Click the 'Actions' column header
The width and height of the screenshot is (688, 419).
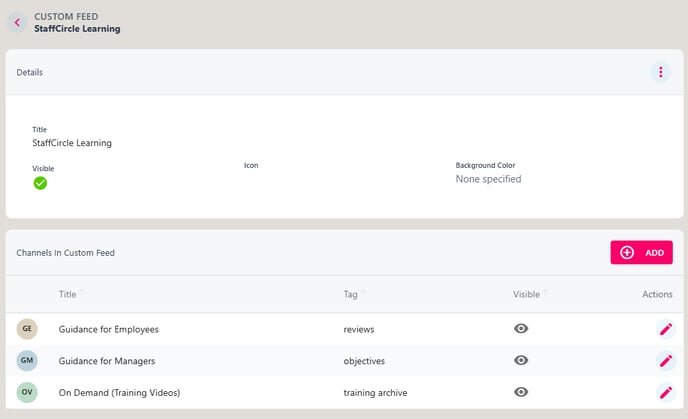click(657, 294)
